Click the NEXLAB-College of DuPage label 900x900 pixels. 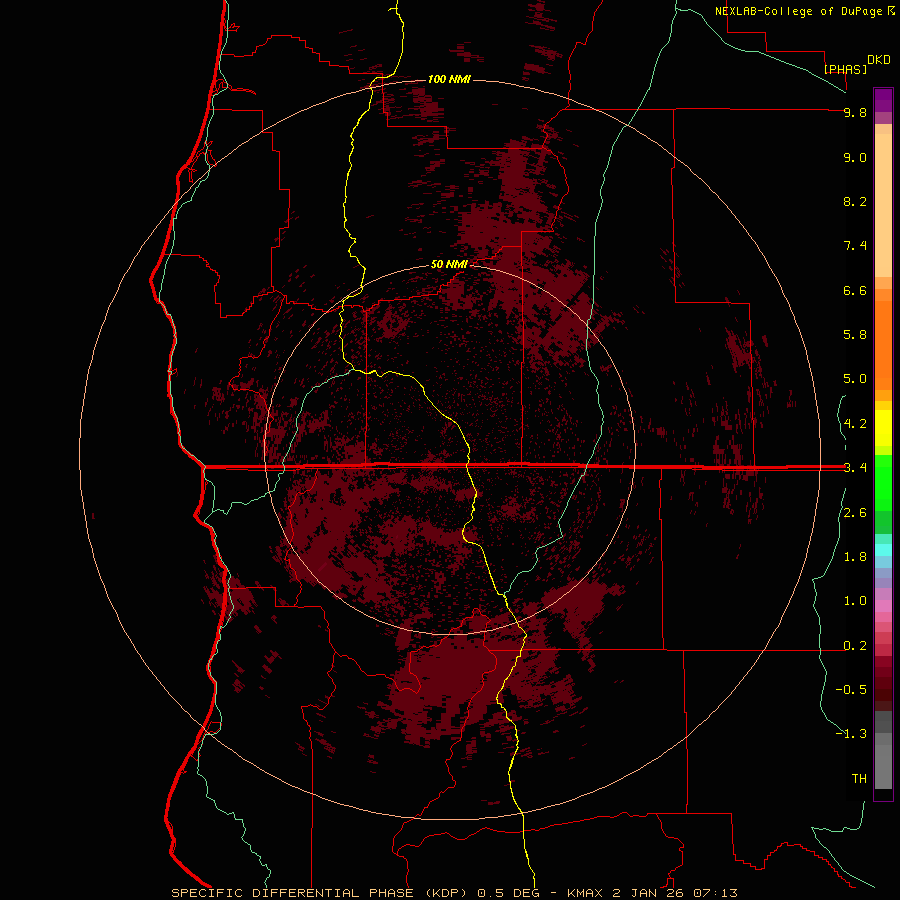pyautogui.click(x=798, y=11)
